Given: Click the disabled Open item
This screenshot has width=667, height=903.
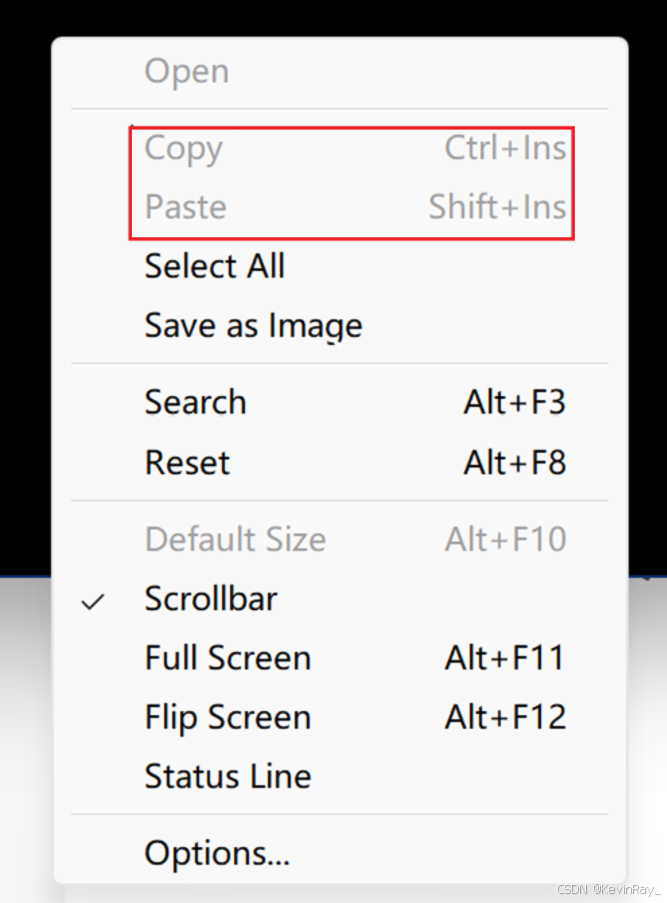Looking at the screenshot, I should pyautogui.click(x=339, y=71).
